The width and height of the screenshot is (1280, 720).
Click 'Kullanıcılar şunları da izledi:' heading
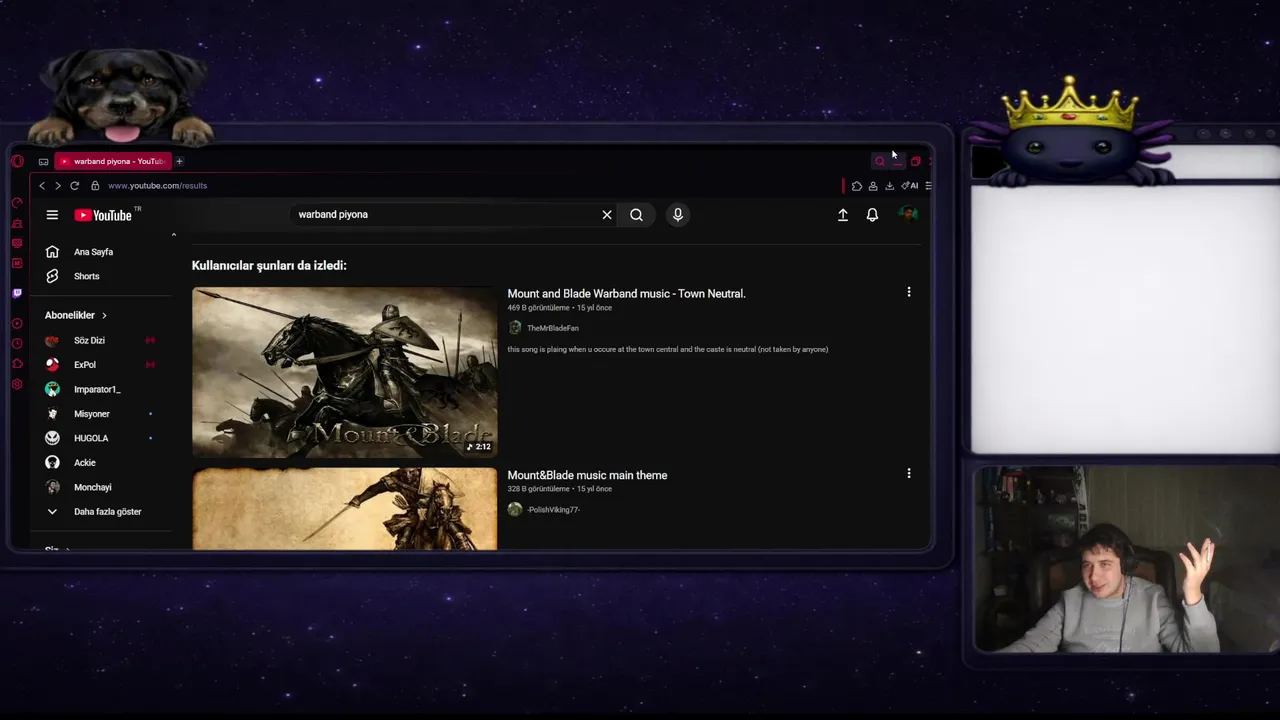(269, 266)
